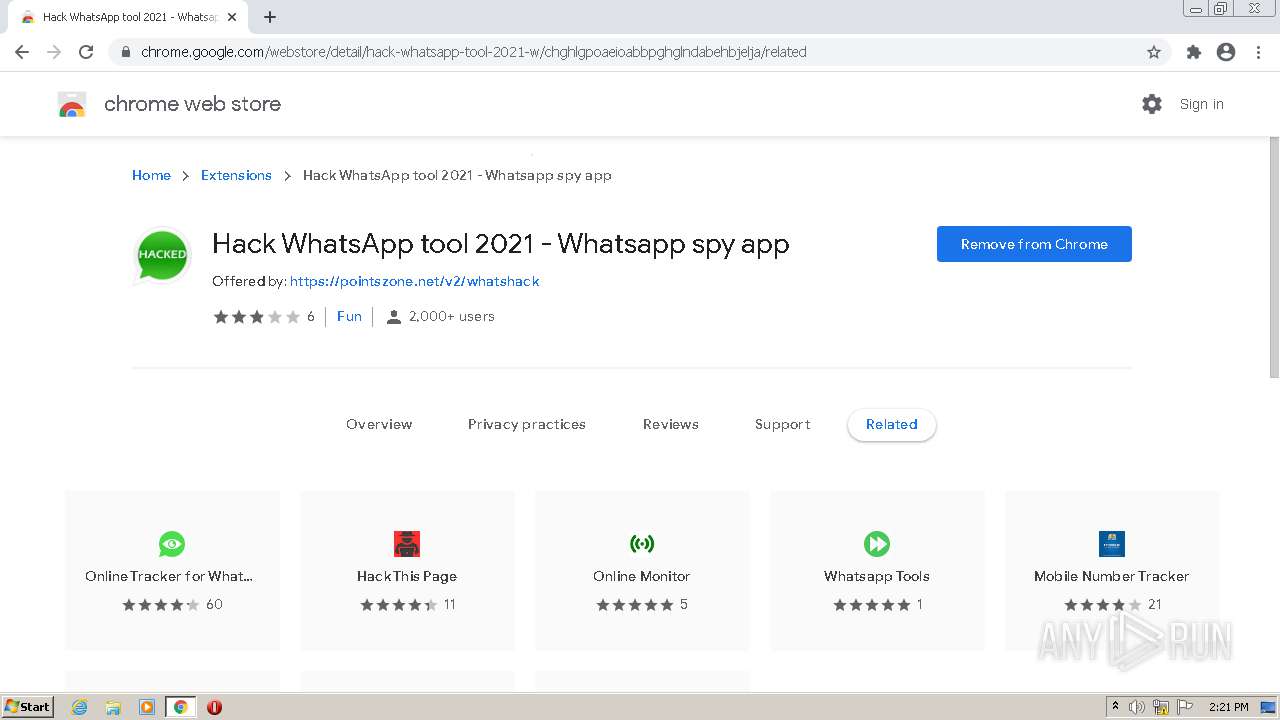Image resolution: width=1280 pixels, height=720 pixels.
Task: Click the Online Monitor icon
Action: pos(642,544)
